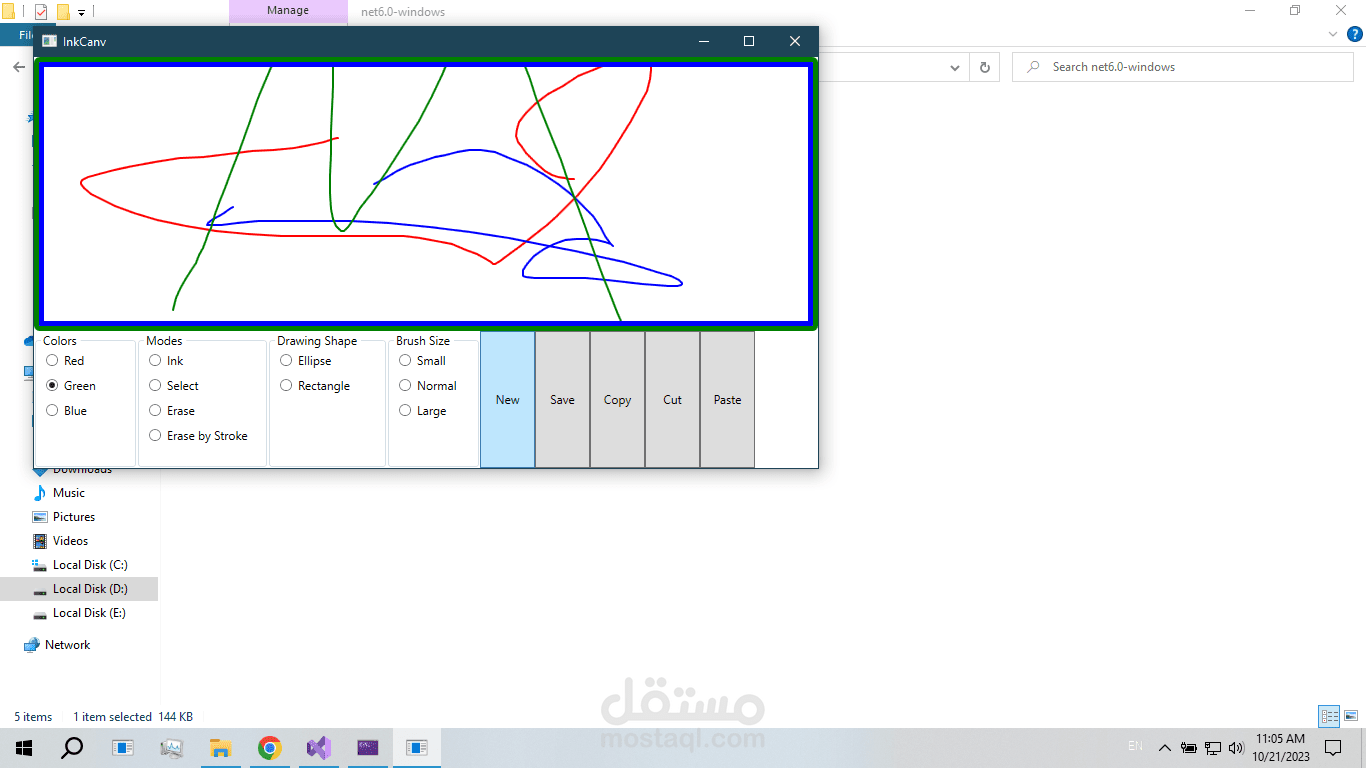Click the New button in InkCanv

pyautogui.click(x=508, y=400)
